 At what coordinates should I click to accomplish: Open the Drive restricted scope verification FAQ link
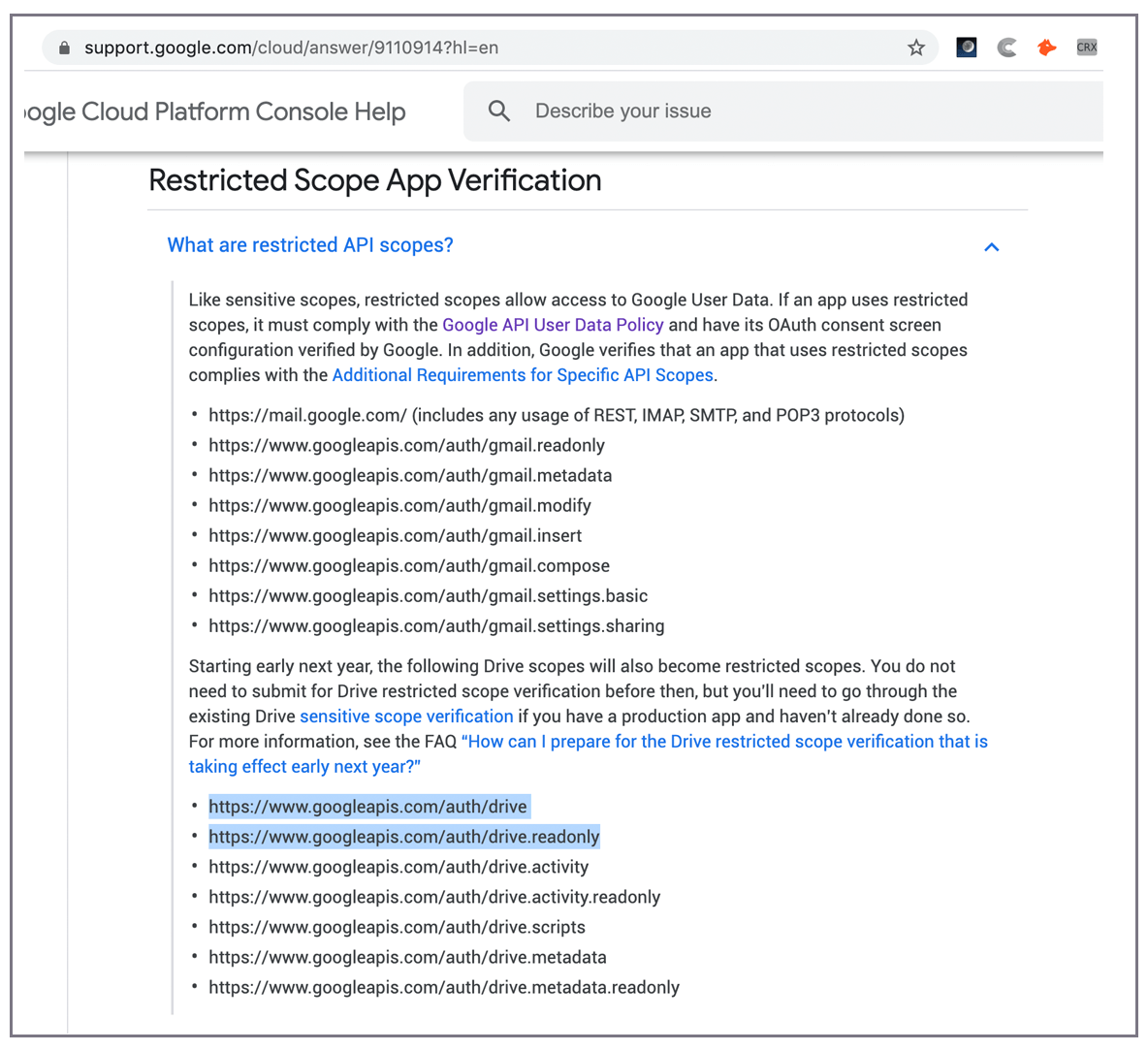tap(724, 742)
